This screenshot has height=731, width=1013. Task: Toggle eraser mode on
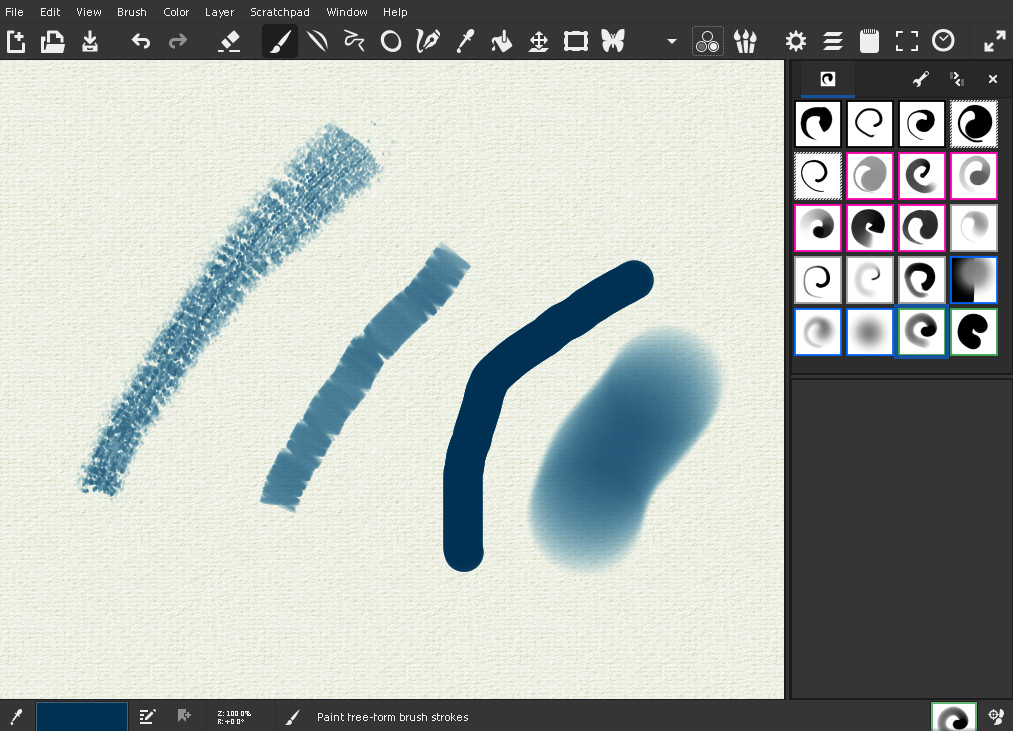[x=229, y=41]
